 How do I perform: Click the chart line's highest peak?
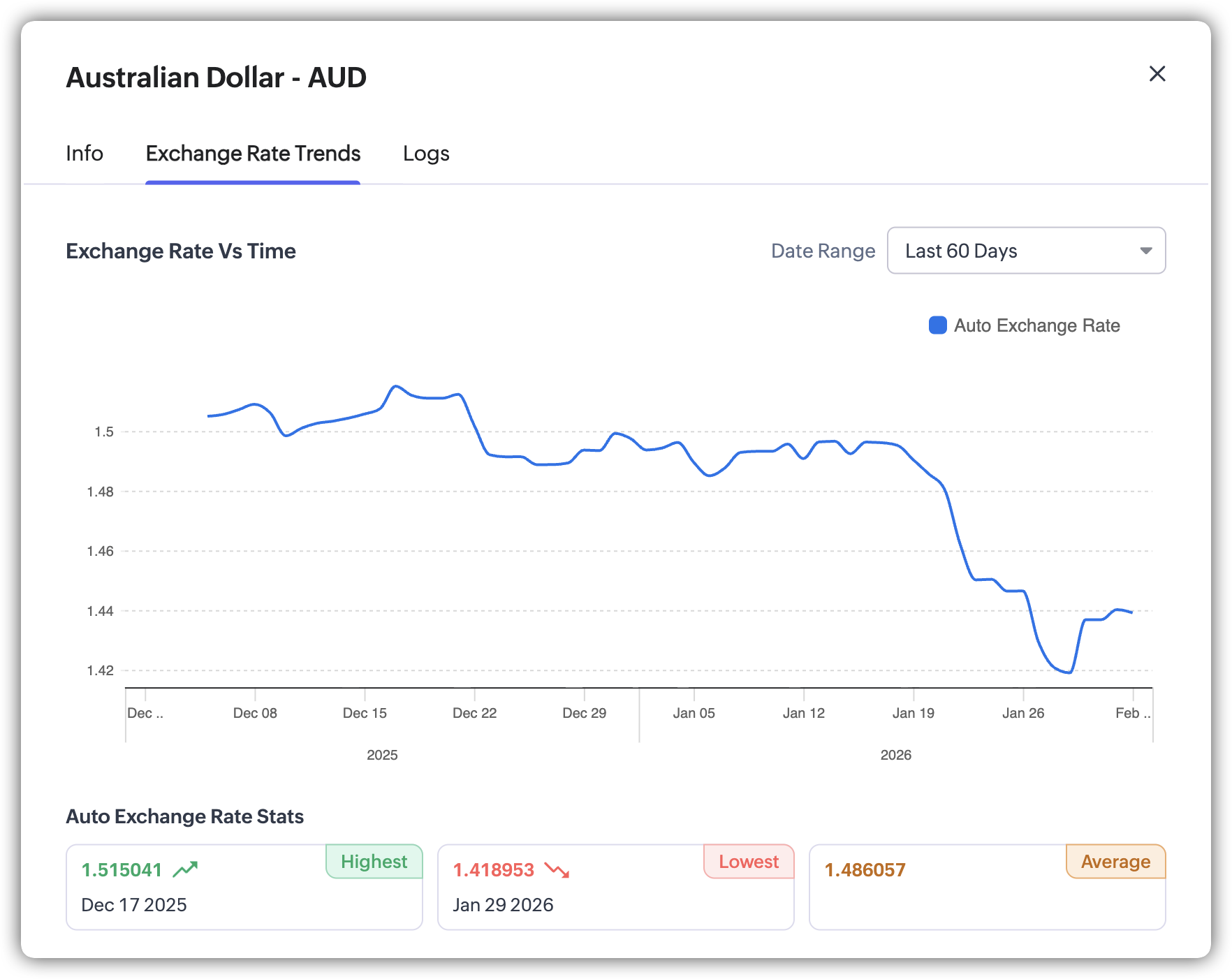tap(396, 386)
